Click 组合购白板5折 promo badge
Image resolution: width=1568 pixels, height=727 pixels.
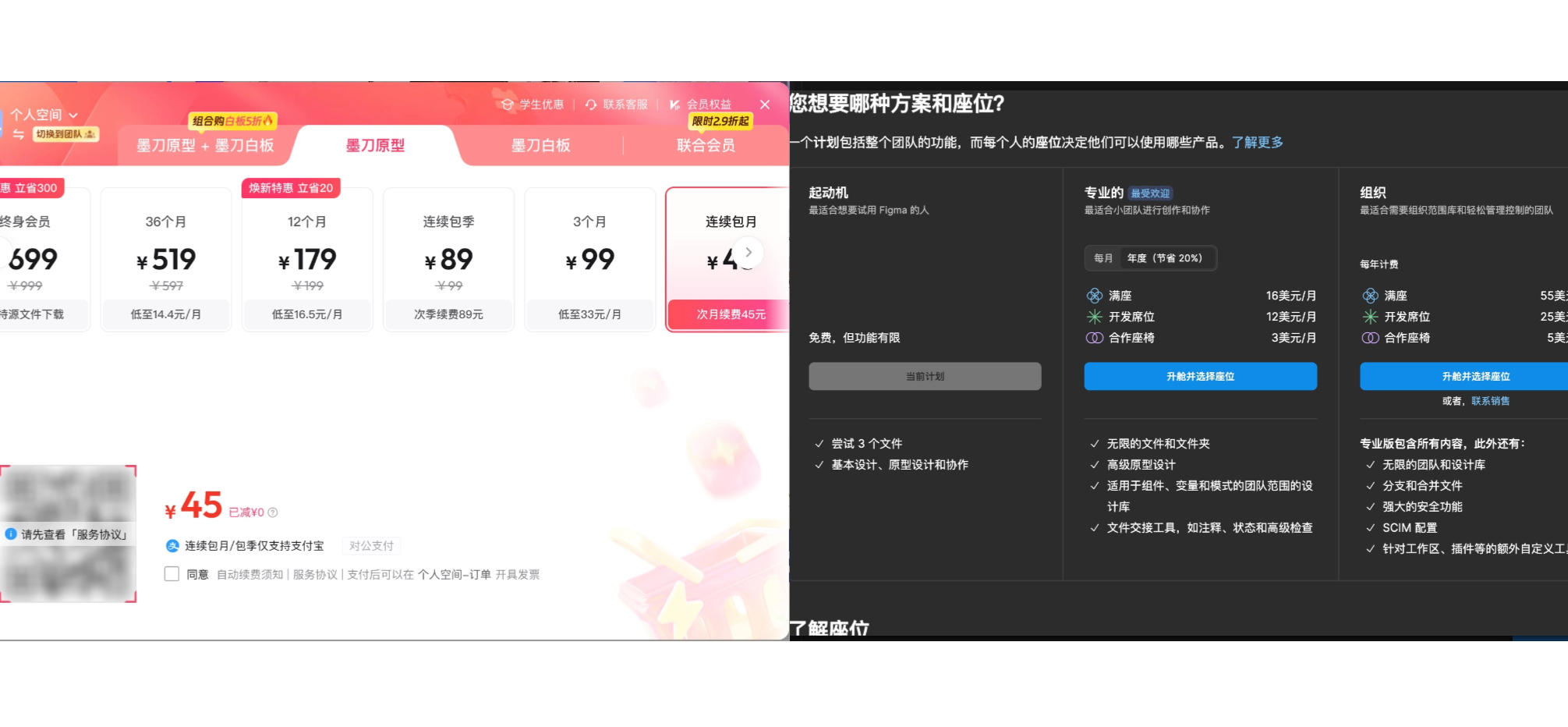pos(232,121)
